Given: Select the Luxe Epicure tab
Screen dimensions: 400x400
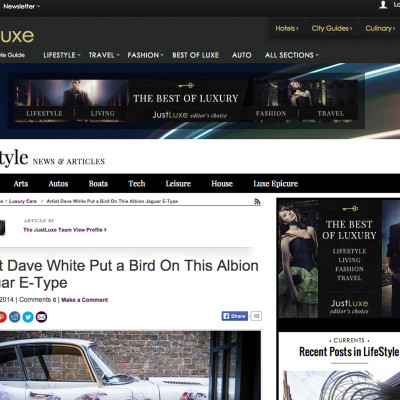Looking at the screenshot, I should (276, 184).
